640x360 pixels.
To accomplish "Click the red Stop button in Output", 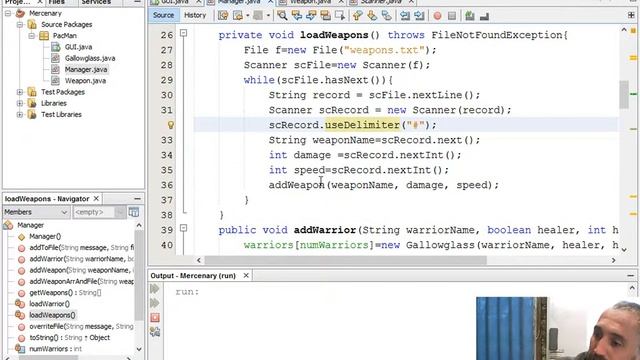I will pyautogui.click(x=155, y=317).
